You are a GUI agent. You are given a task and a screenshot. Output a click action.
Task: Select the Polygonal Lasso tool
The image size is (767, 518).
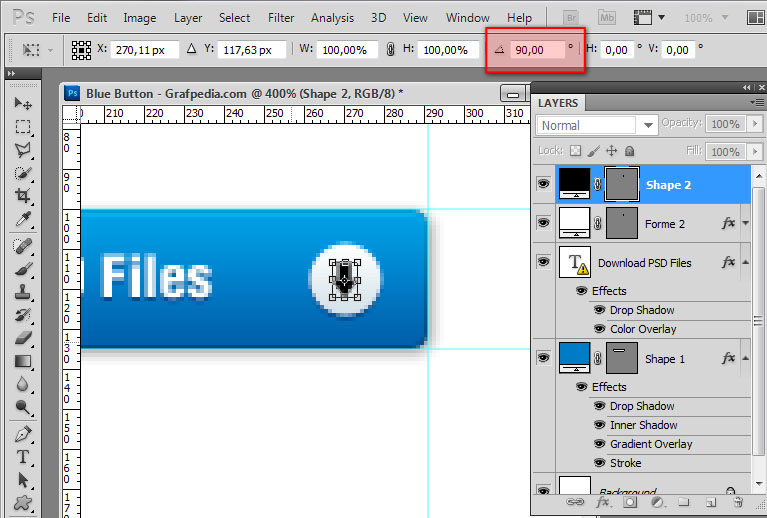[23, 150]
